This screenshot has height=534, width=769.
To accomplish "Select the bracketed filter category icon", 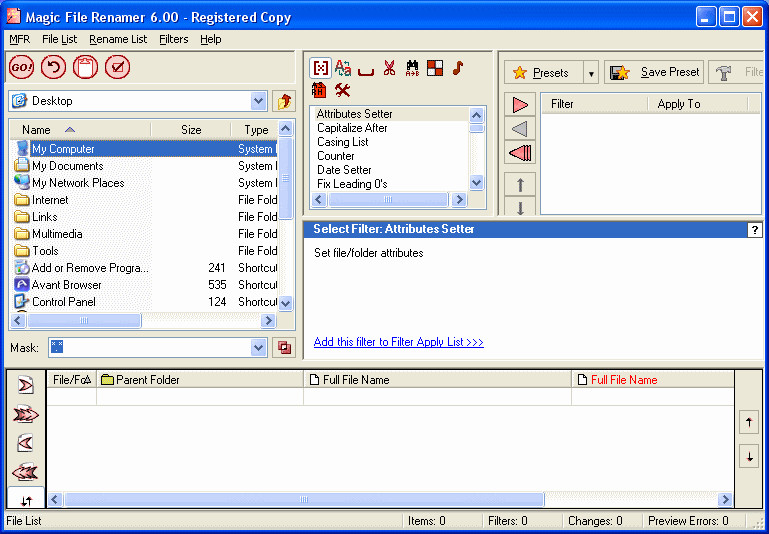I will pyautogui.click(x=320, y=68).
